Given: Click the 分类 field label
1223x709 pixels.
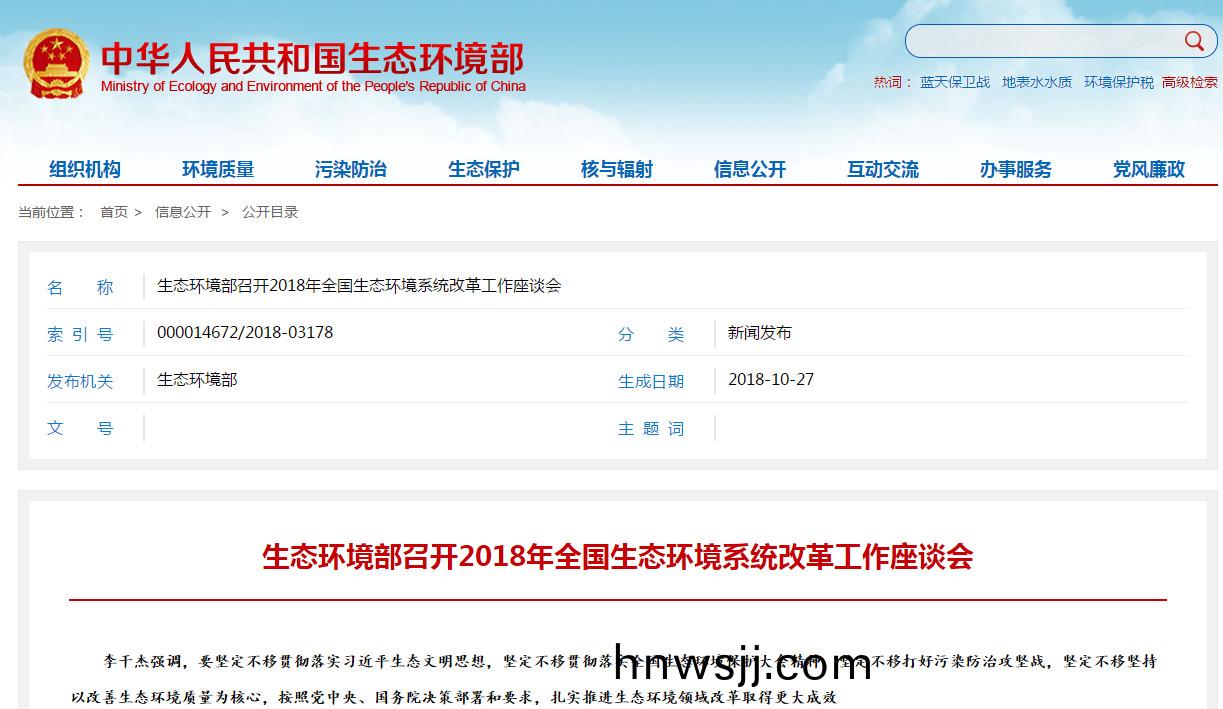Looking at the screenshot, I should click(x=651, y=334).
